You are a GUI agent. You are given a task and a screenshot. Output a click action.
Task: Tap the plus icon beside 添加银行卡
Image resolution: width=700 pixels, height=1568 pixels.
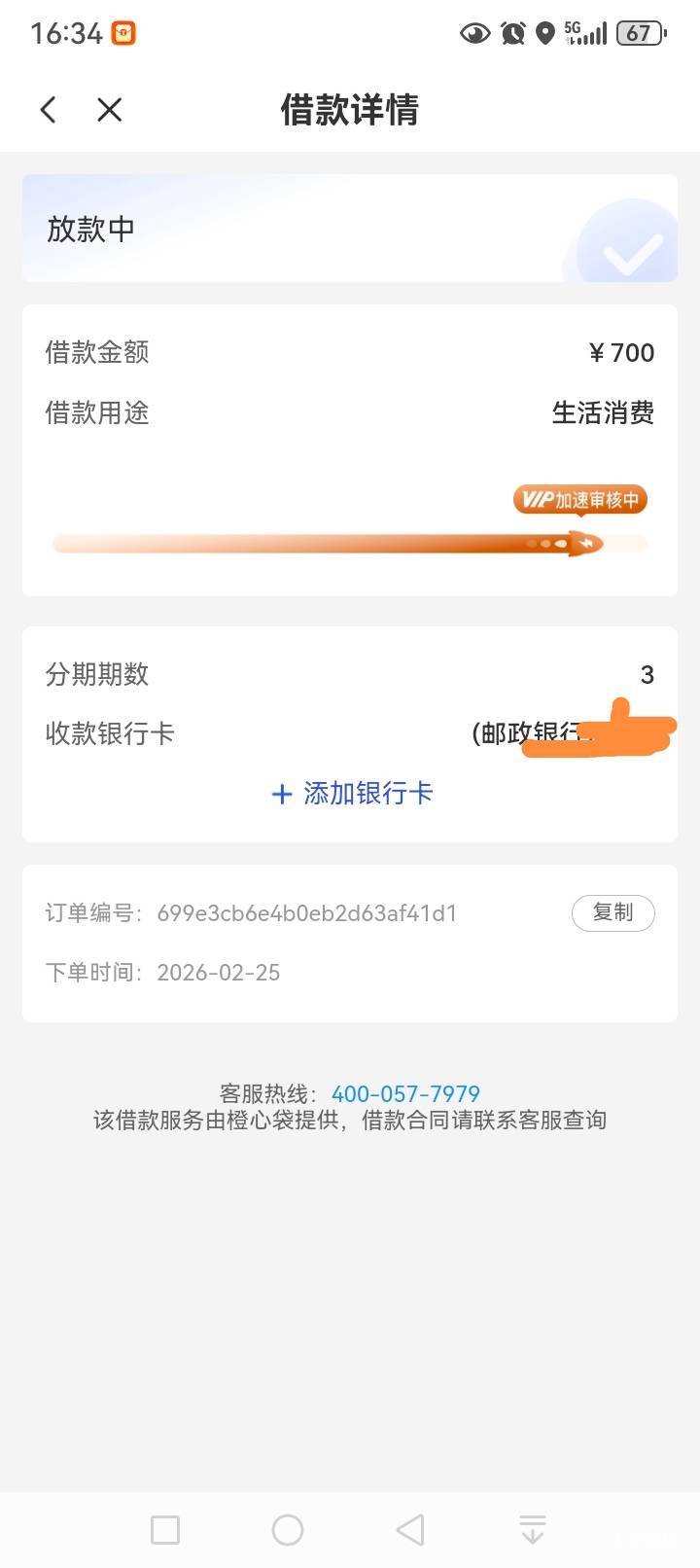point(282,795)
